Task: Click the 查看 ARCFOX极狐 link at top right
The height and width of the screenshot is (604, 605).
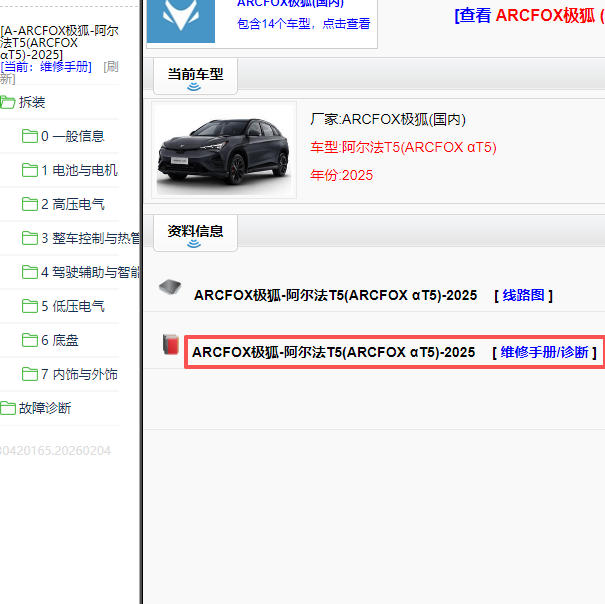Action: (x=529, y=15)
